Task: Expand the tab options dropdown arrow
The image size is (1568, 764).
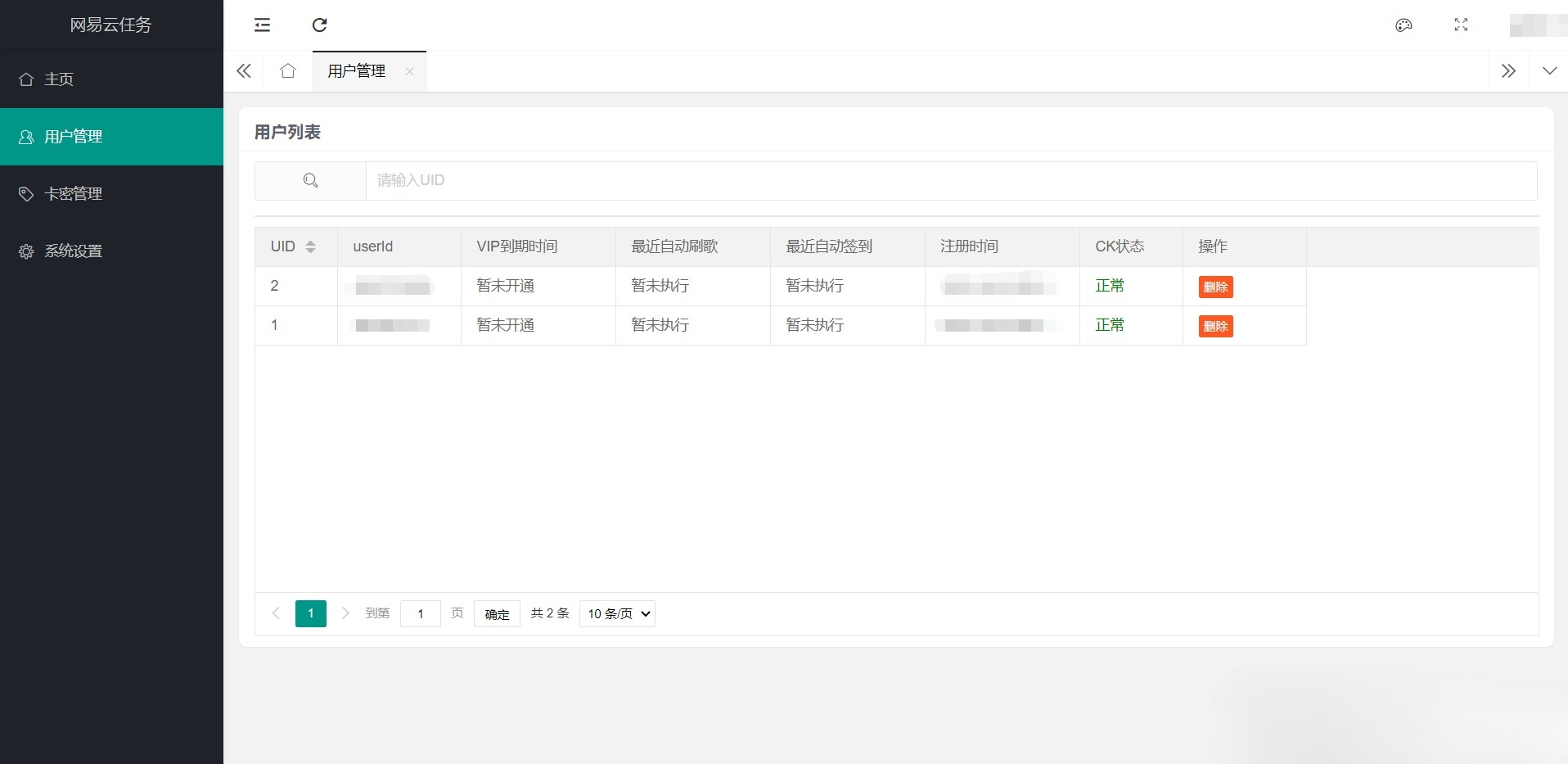Action: [x=1549, y=71]
